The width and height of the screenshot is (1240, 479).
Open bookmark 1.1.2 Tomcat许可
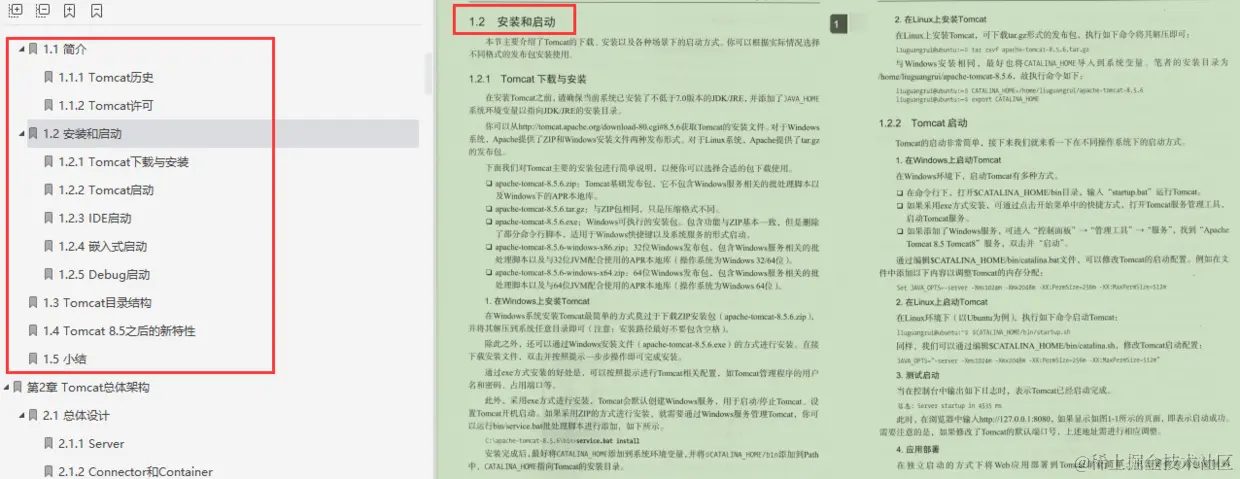coord(106,105)
